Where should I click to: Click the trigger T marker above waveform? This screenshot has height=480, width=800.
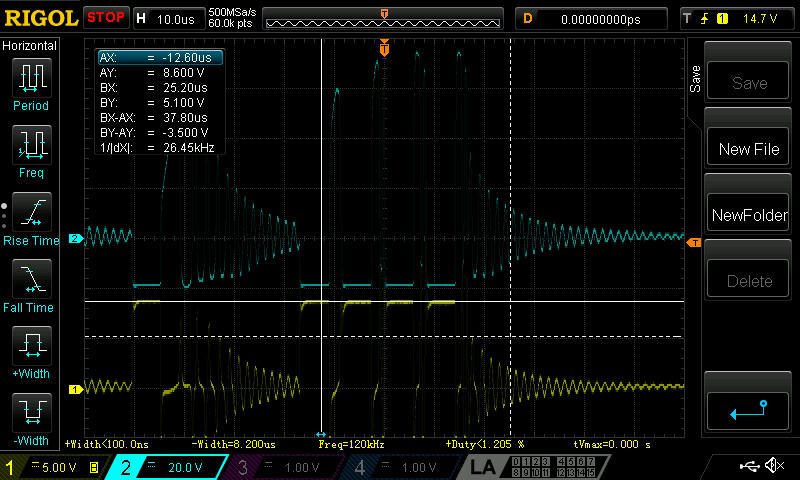384,48
